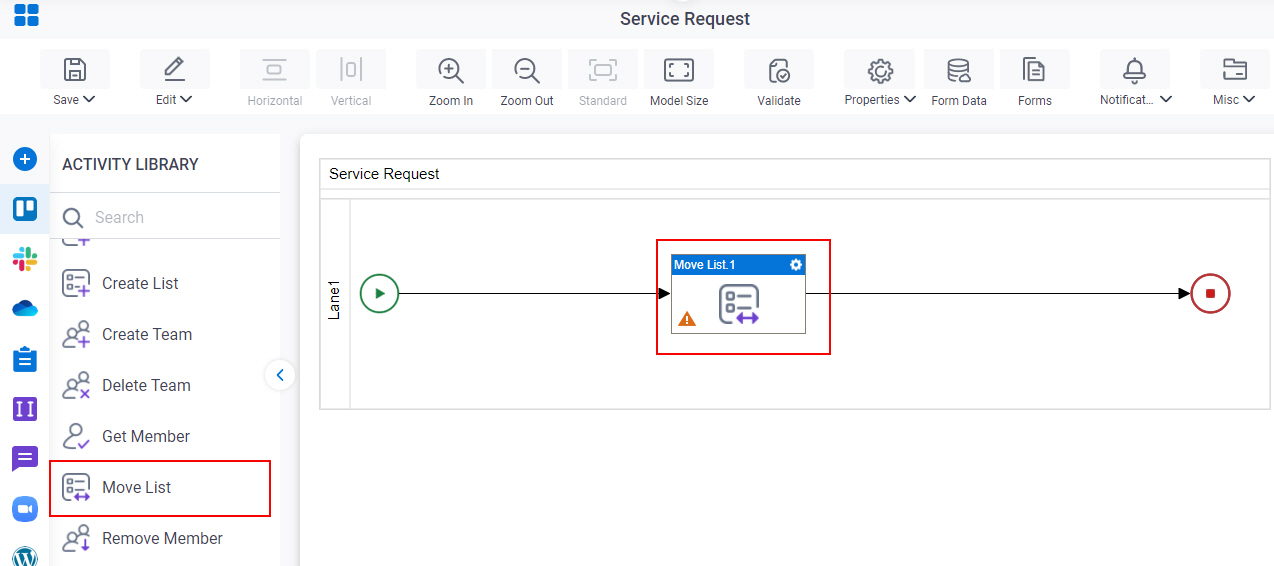Click the Model Size icon
The width and height of the screenshot is (1274, 566).
[x=679, y=70]
